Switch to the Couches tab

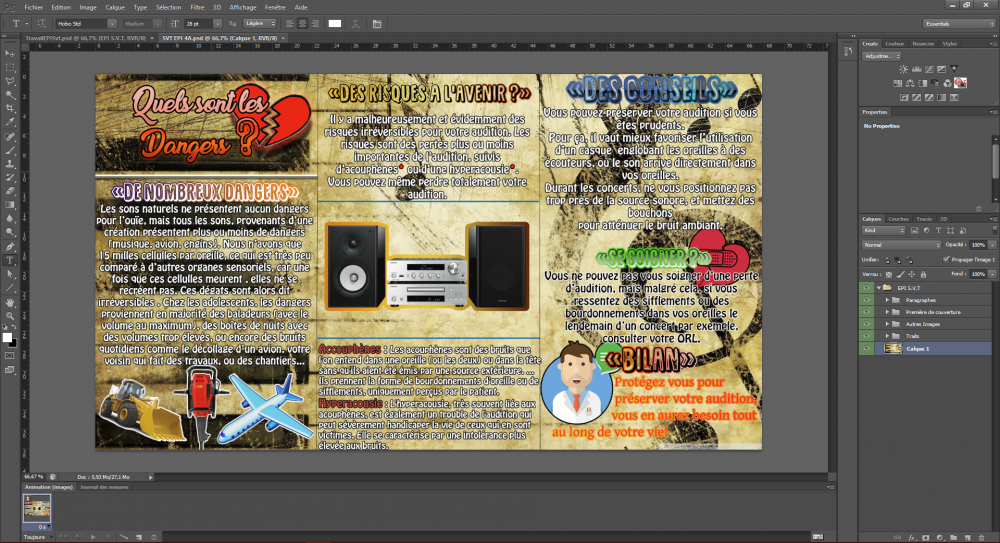click(x=898, y=218)
